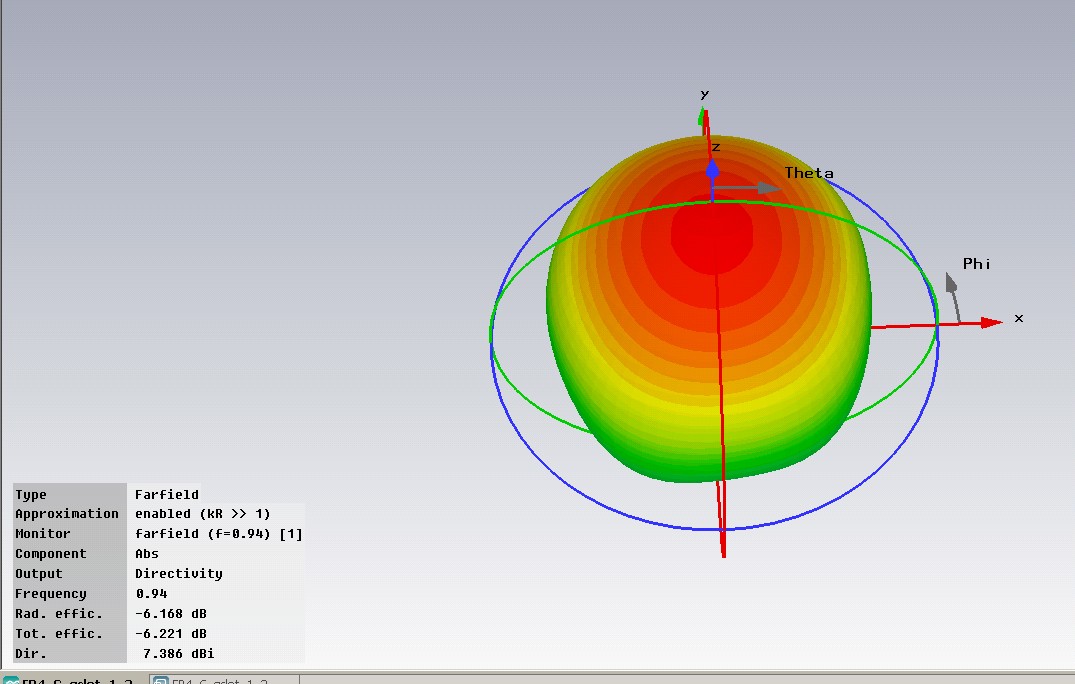Click the red x-axis arrowhead

pyautogui.click(x=991, y=322)
